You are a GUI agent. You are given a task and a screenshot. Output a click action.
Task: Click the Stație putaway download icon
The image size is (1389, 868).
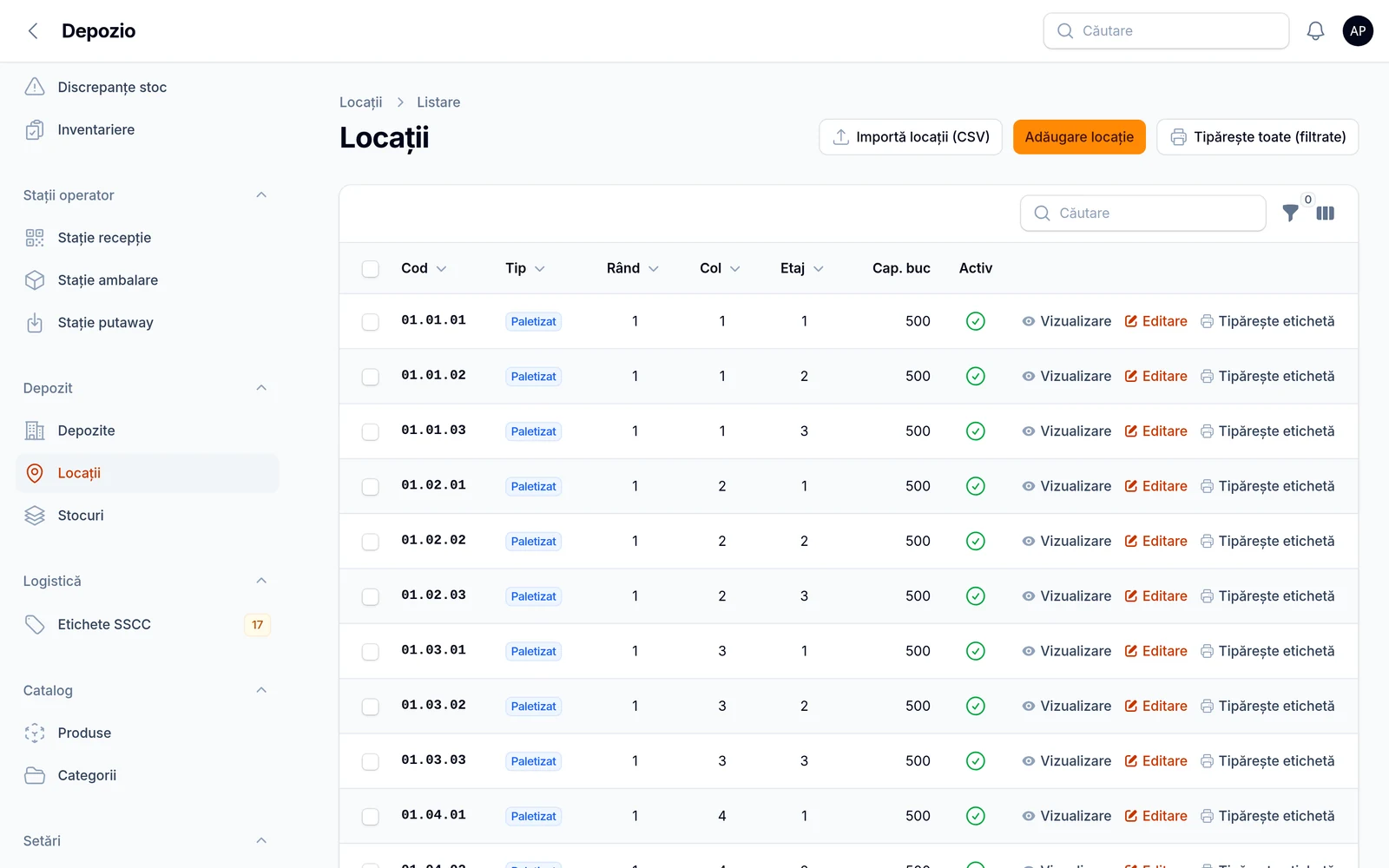coord(35,323)
